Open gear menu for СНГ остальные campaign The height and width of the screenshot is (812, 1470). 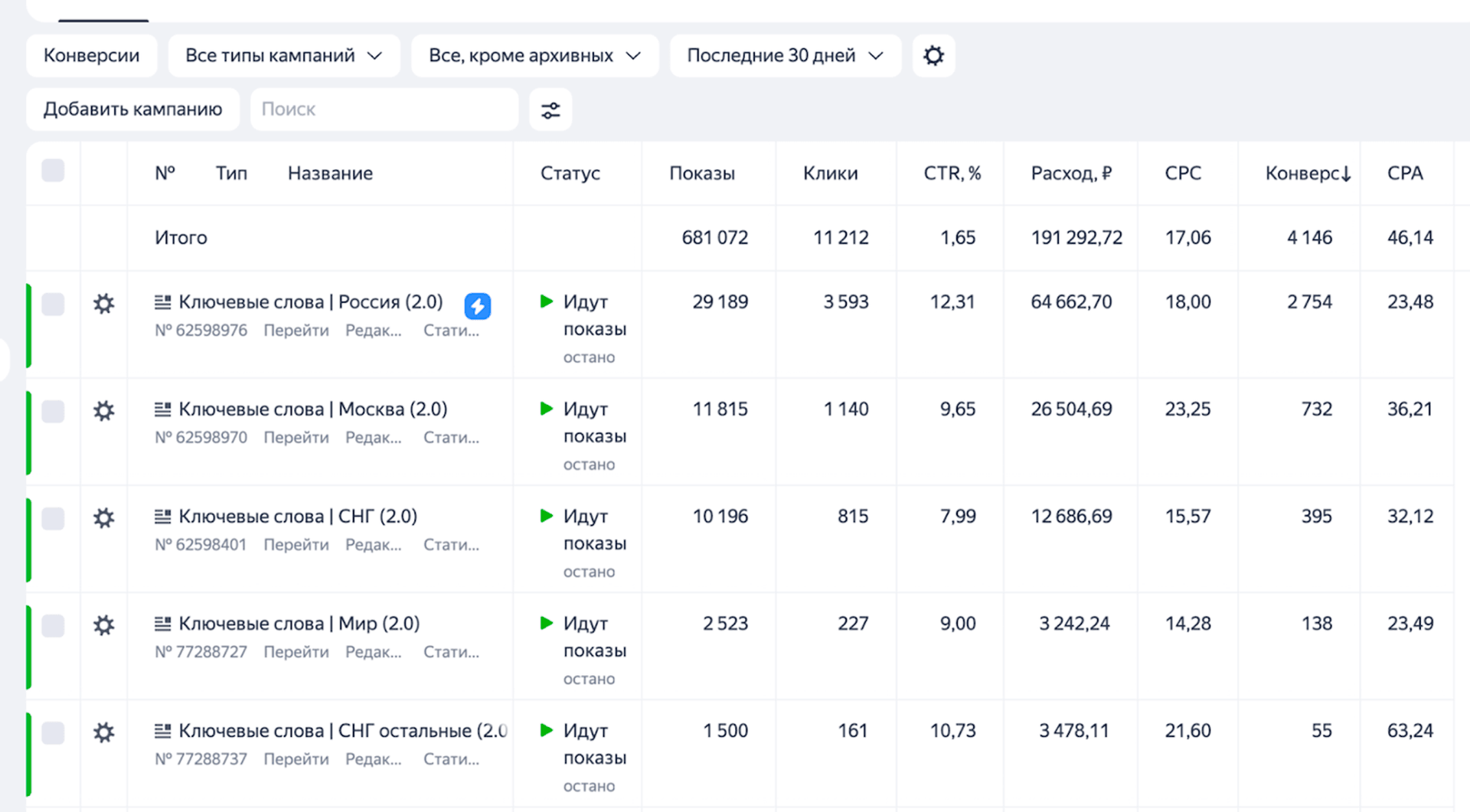[x=104, y=732]
